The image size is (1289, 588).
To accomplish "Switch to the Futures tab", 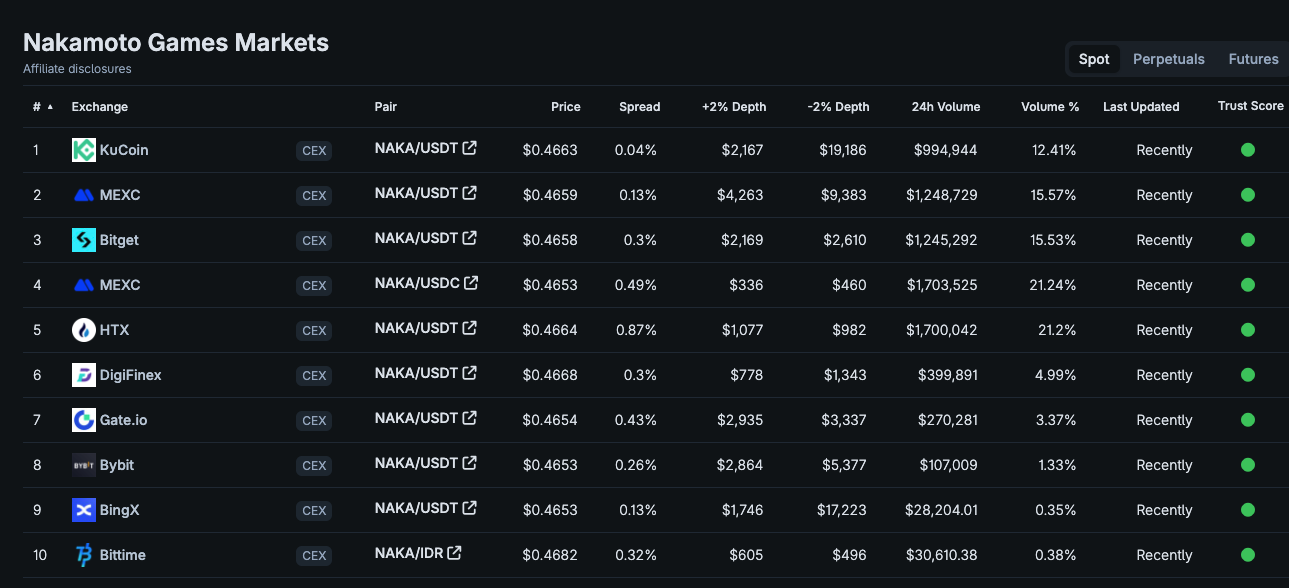I will 1253,59.
